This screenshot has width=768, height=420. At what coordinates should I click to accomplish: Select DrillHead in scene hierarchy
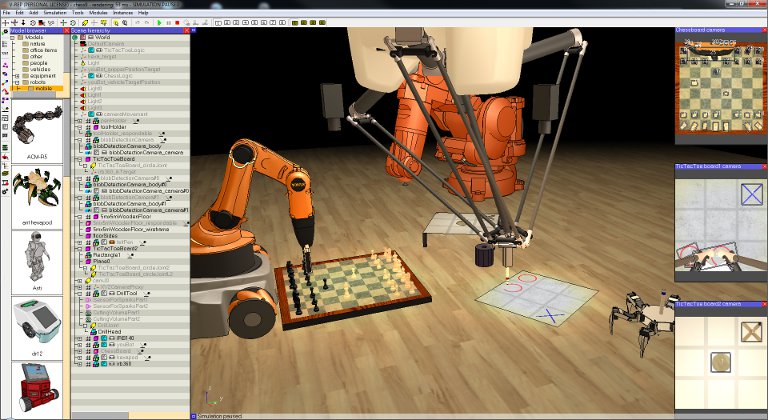(x=110, y=332)
